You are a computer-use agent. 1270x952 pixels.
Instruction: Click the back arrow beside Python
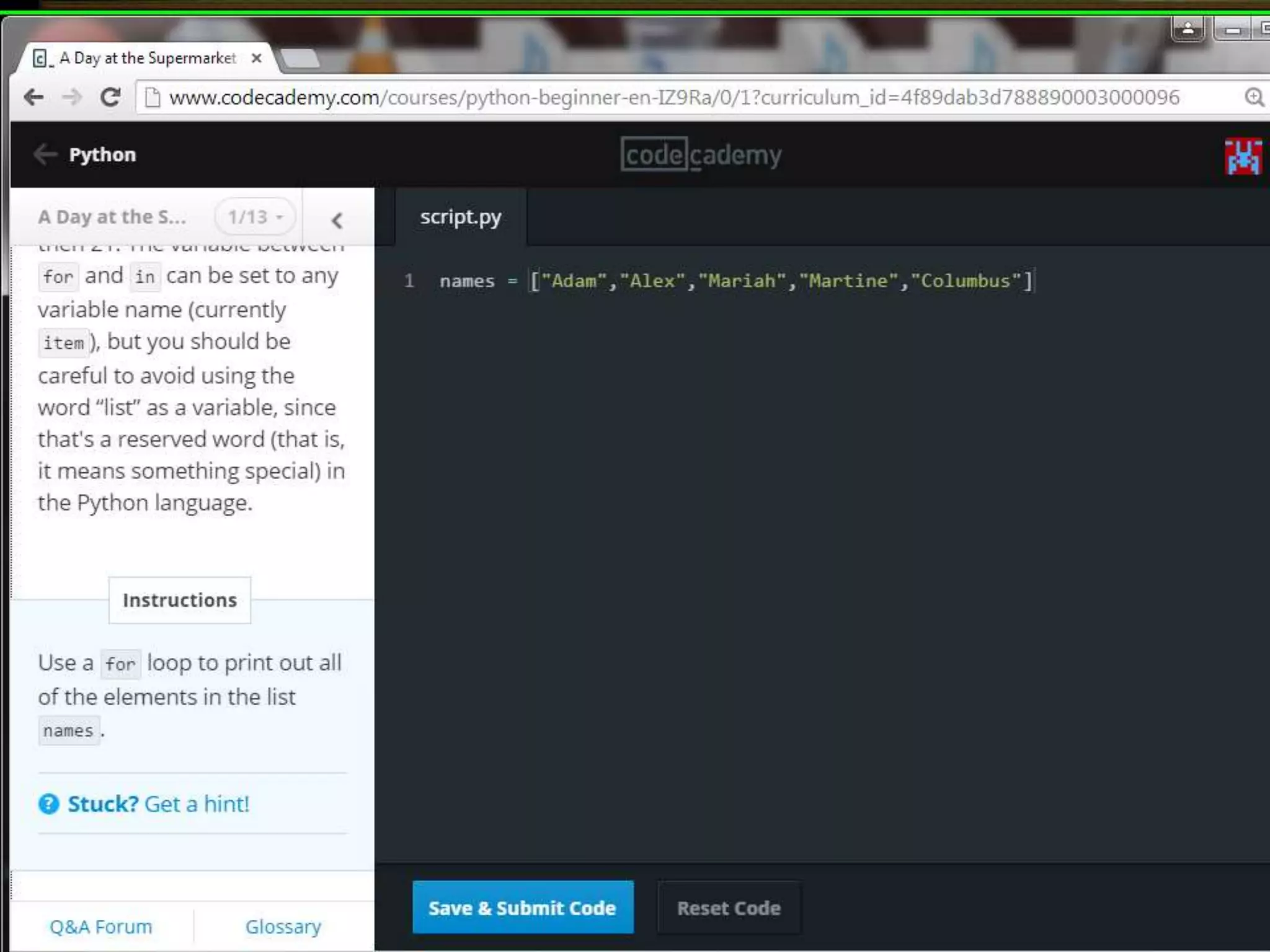click(x=45, y=154)
